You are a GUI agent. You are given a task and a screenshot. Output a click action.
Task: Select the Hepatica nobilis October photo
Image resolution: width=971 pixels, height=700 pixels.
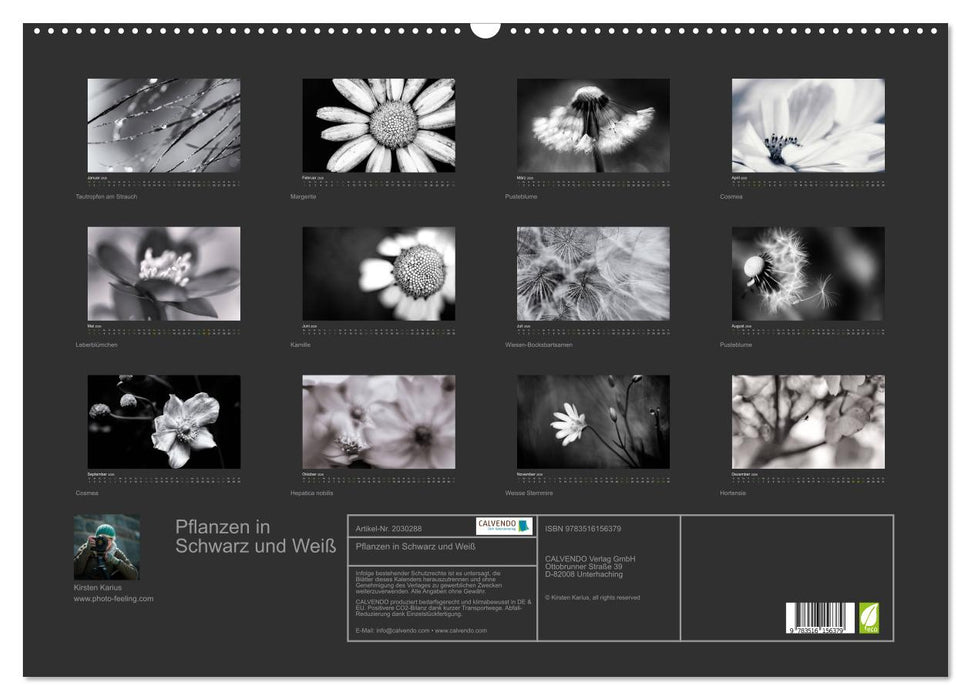(x=379, y=422)
